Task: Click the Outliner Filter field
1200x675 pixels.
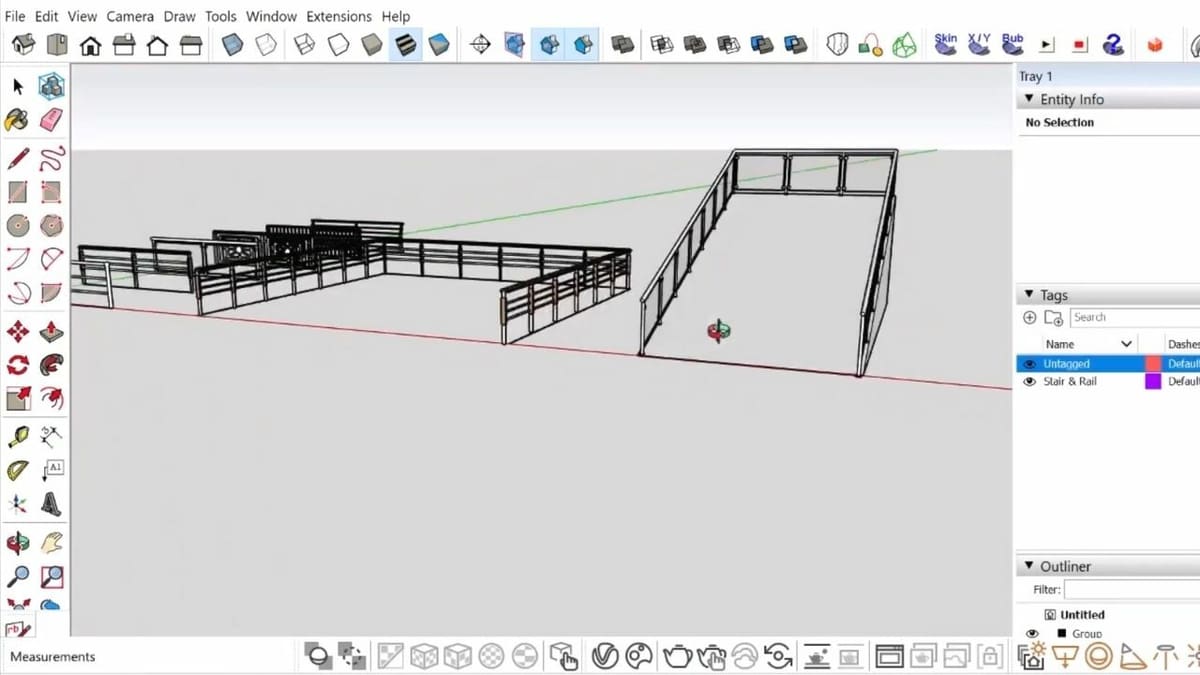Action: (1131, 590)
